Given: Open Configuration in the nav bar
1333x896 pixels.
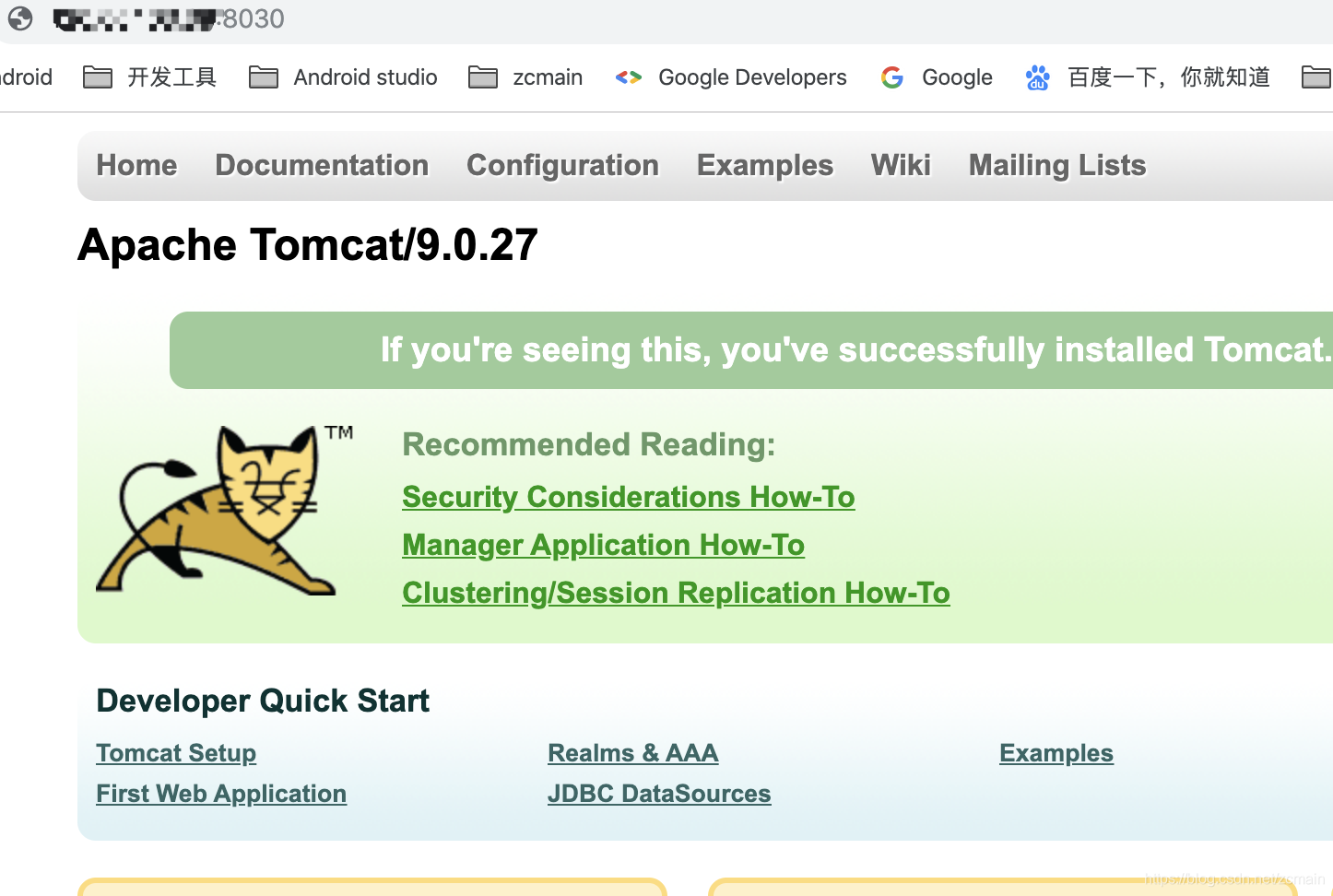Looking at the screenshot, I should click(562, 165).
